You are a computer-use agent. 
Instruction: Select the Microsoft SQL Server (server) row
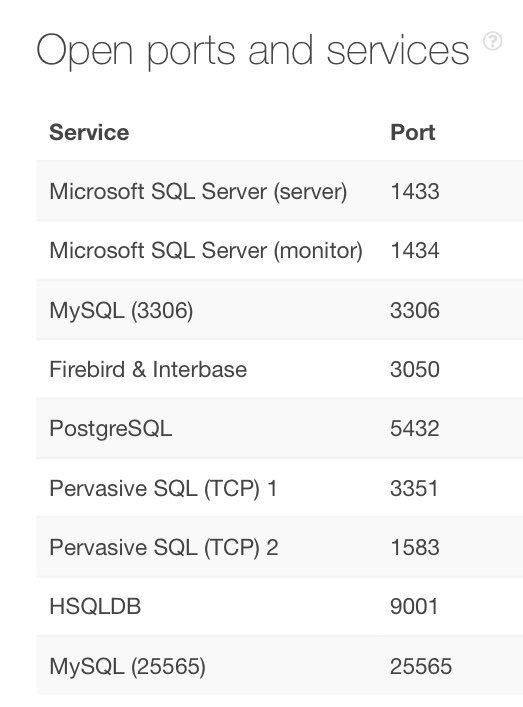(x=280, y=191)
